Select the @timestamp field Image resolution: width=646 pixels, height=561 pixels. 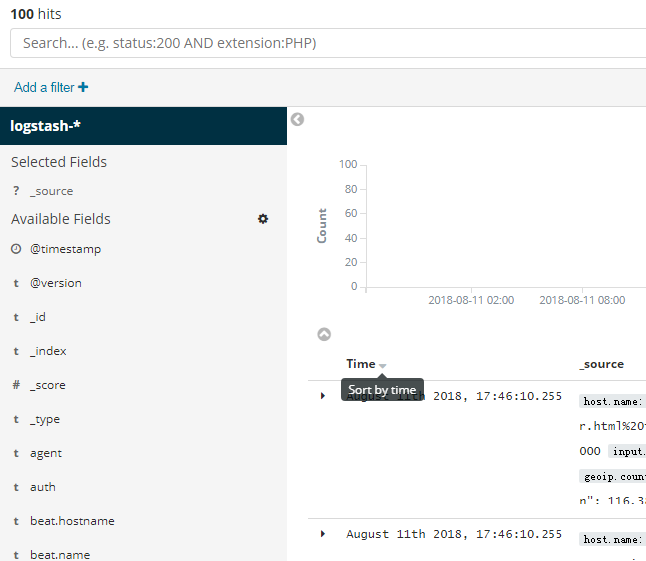(66, 249)
